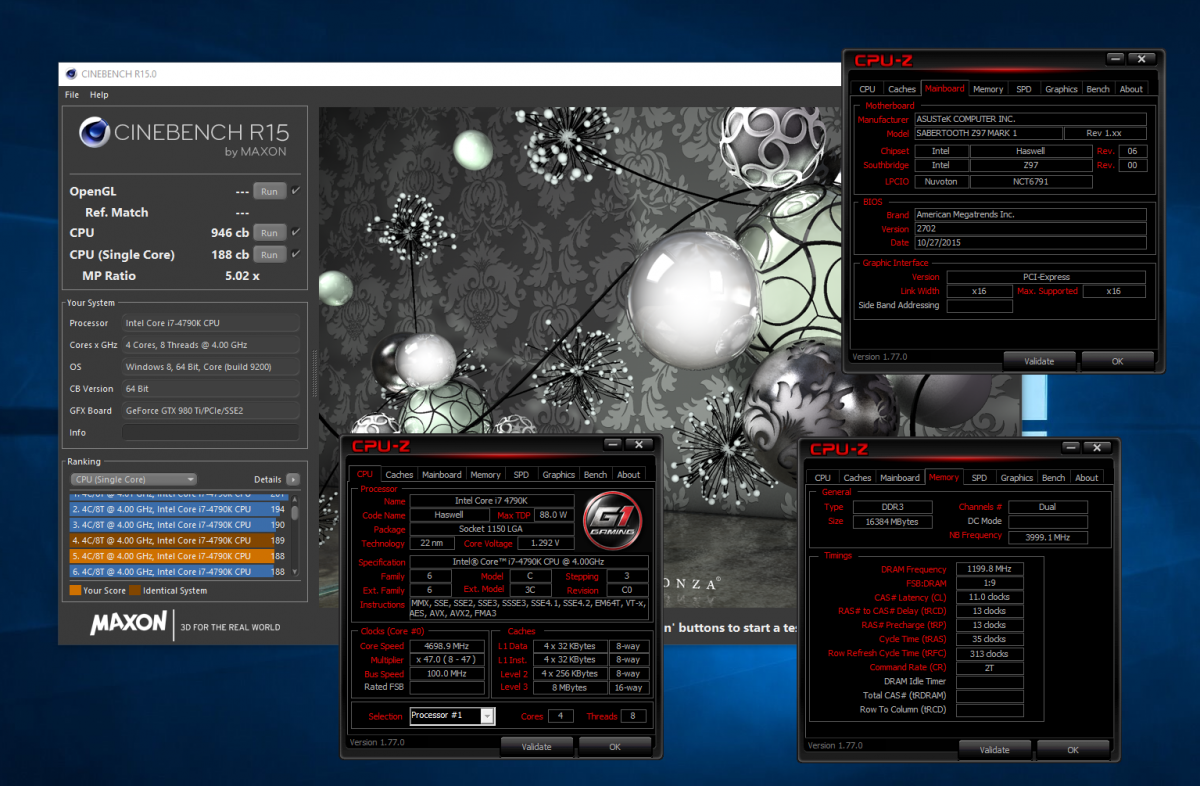Click the 'GeForce GTX 980 Ti/PCIe/SSE2' GFX Board value
Screen dimensions: 1200x786
(210, 411)
